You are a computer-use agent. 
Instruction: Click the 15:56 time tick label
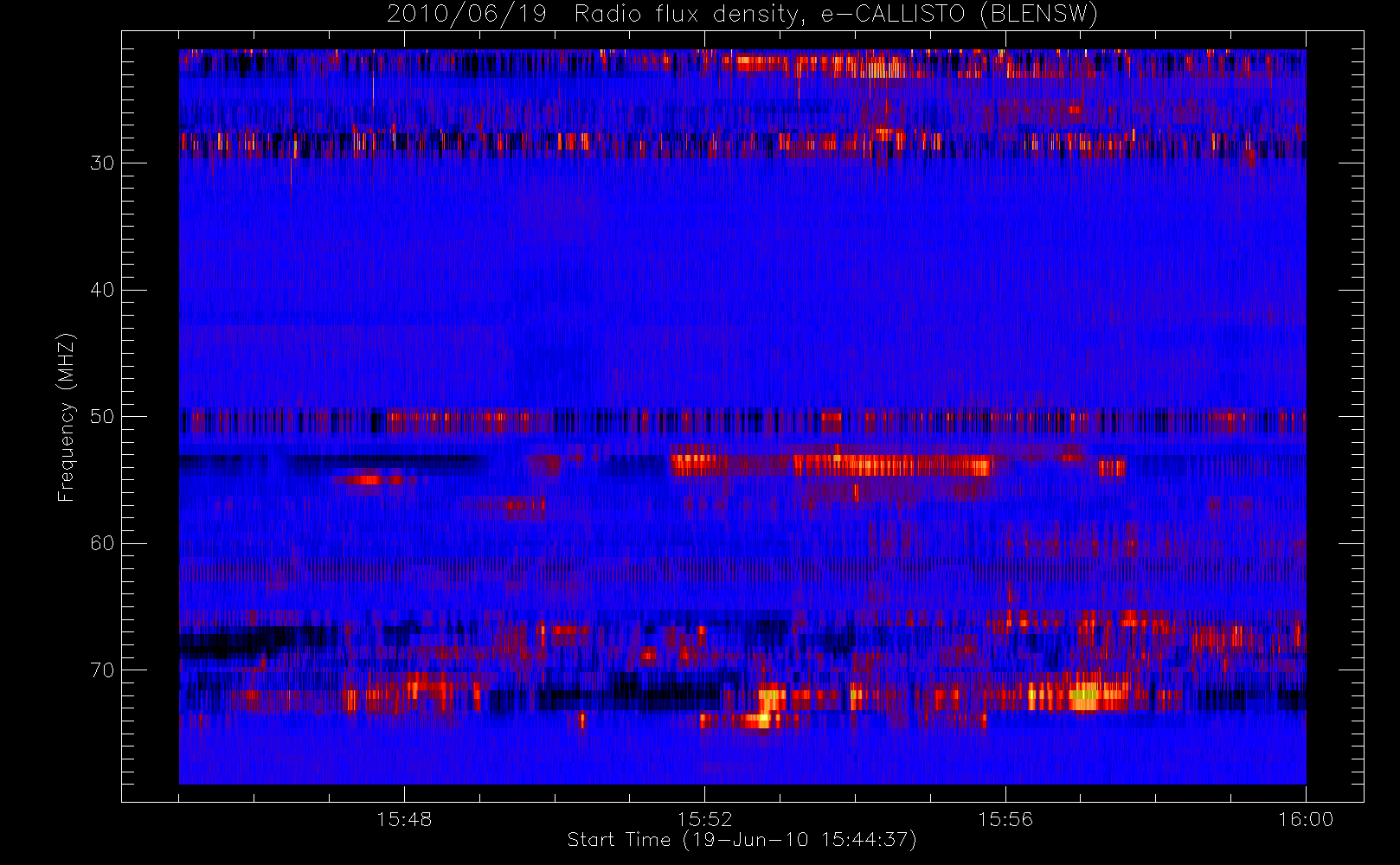(1005, 819)
